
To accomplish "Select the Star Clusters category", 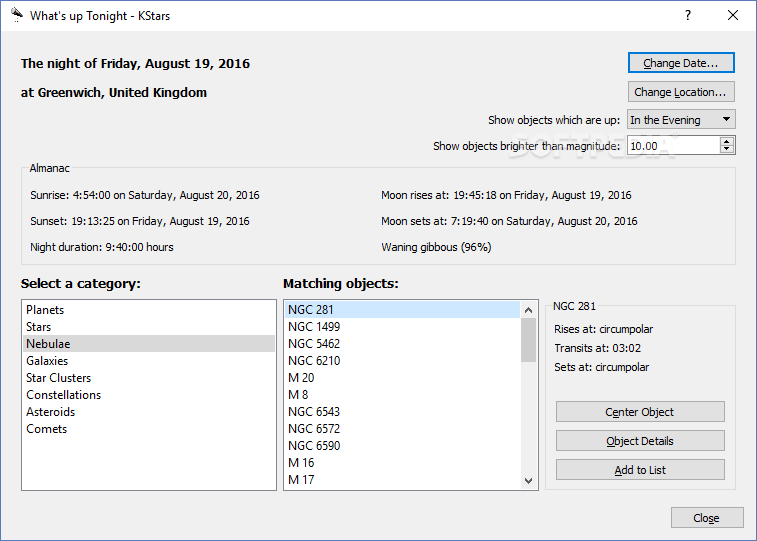I will 149,377.
